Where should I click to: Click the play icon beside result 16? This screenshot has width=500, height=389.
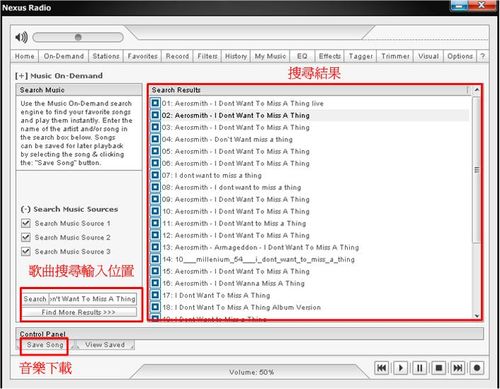click(155, 283)
